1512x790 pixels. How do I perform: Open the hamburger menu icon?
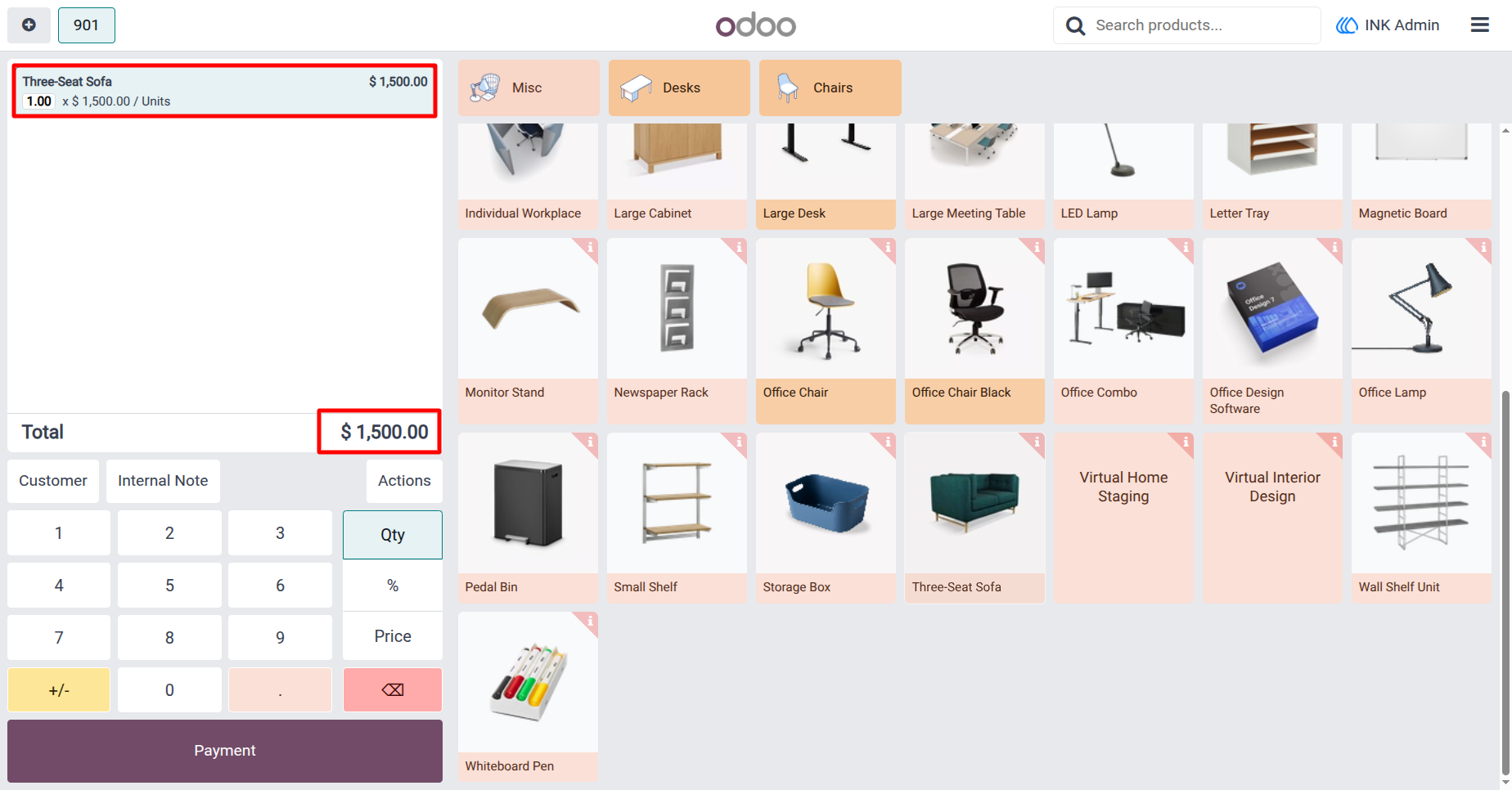(1479, 25)
